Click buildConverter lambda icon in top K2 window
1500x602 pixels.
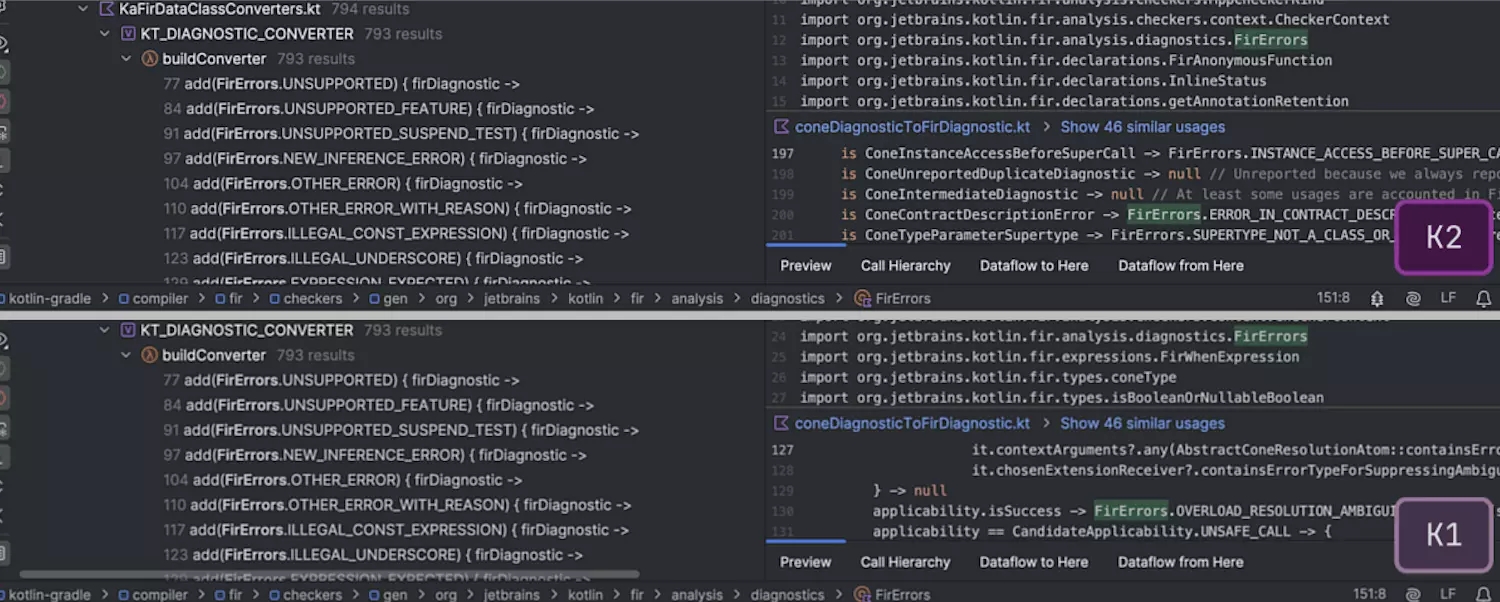[150, 59]
